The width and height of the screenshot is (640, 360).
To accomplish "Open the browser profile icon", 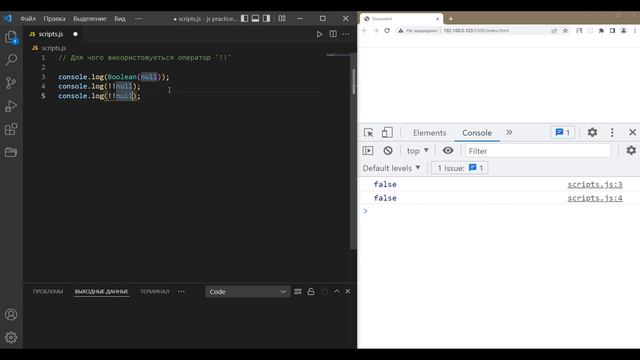I will pyautogui.click(x=624, y=31).
